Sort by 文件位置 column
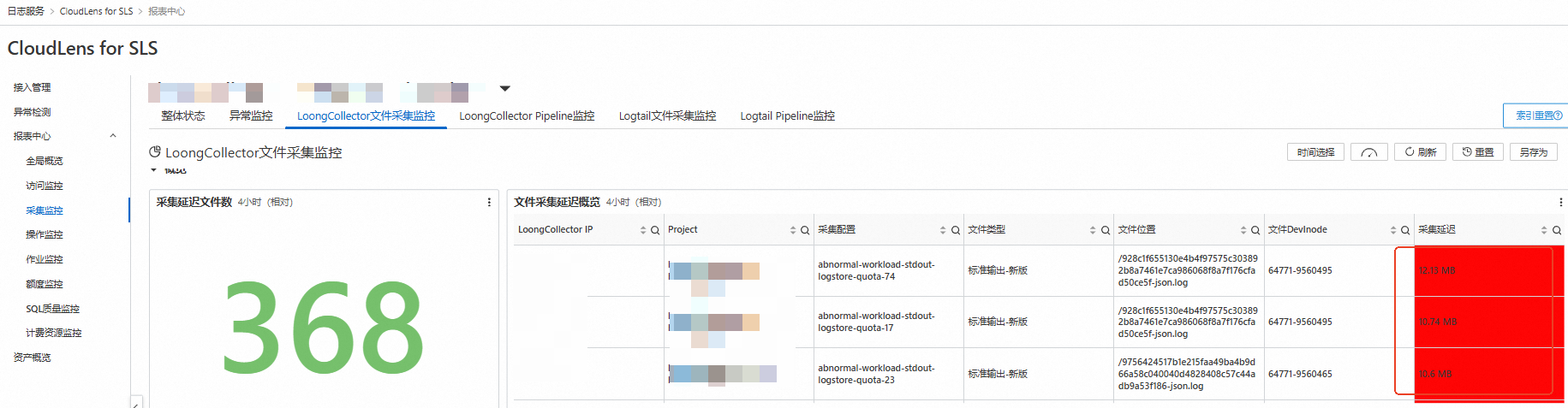 [x=1243, y=230]
